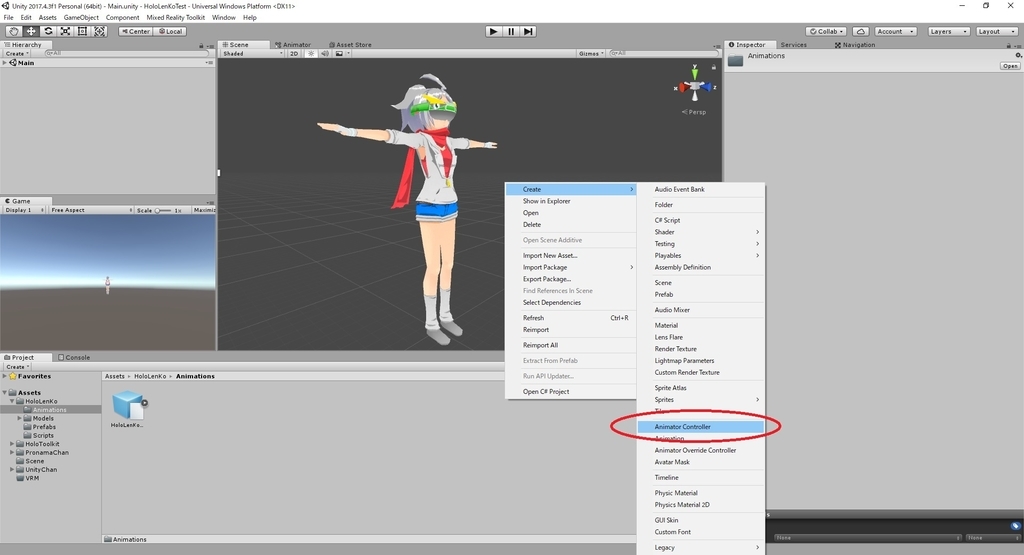Switch to the Animator tab

click(293, 44)
